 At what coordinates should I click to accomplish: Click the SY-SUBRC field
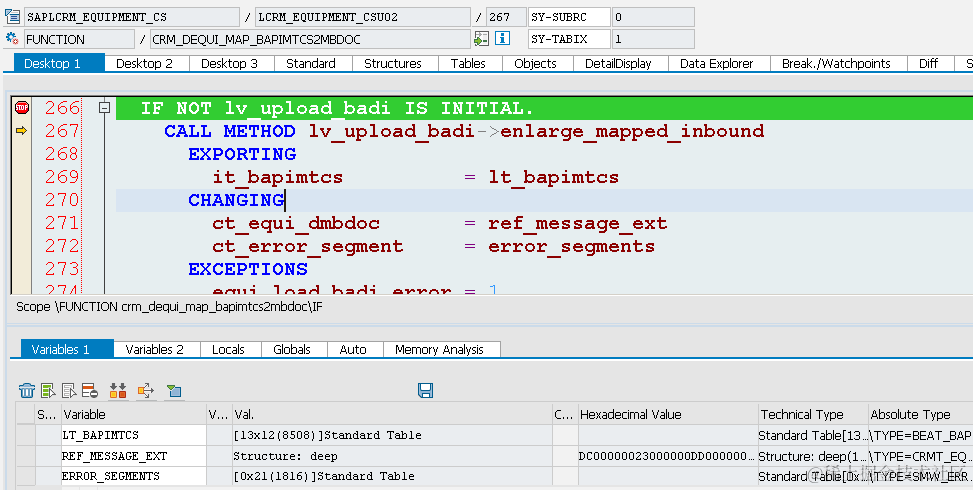[x=570, y=17]
